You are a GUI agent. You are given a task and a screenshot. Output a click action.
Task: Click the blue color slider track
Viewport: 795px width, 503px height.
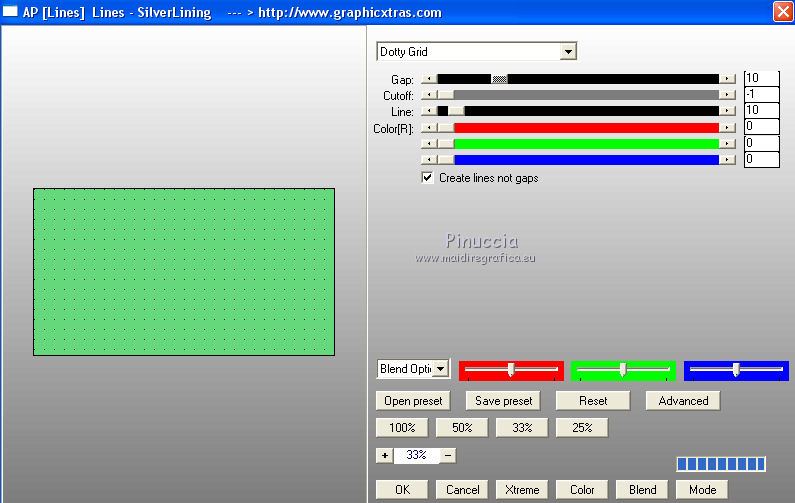pyautogui.click(x=587, y=160)
